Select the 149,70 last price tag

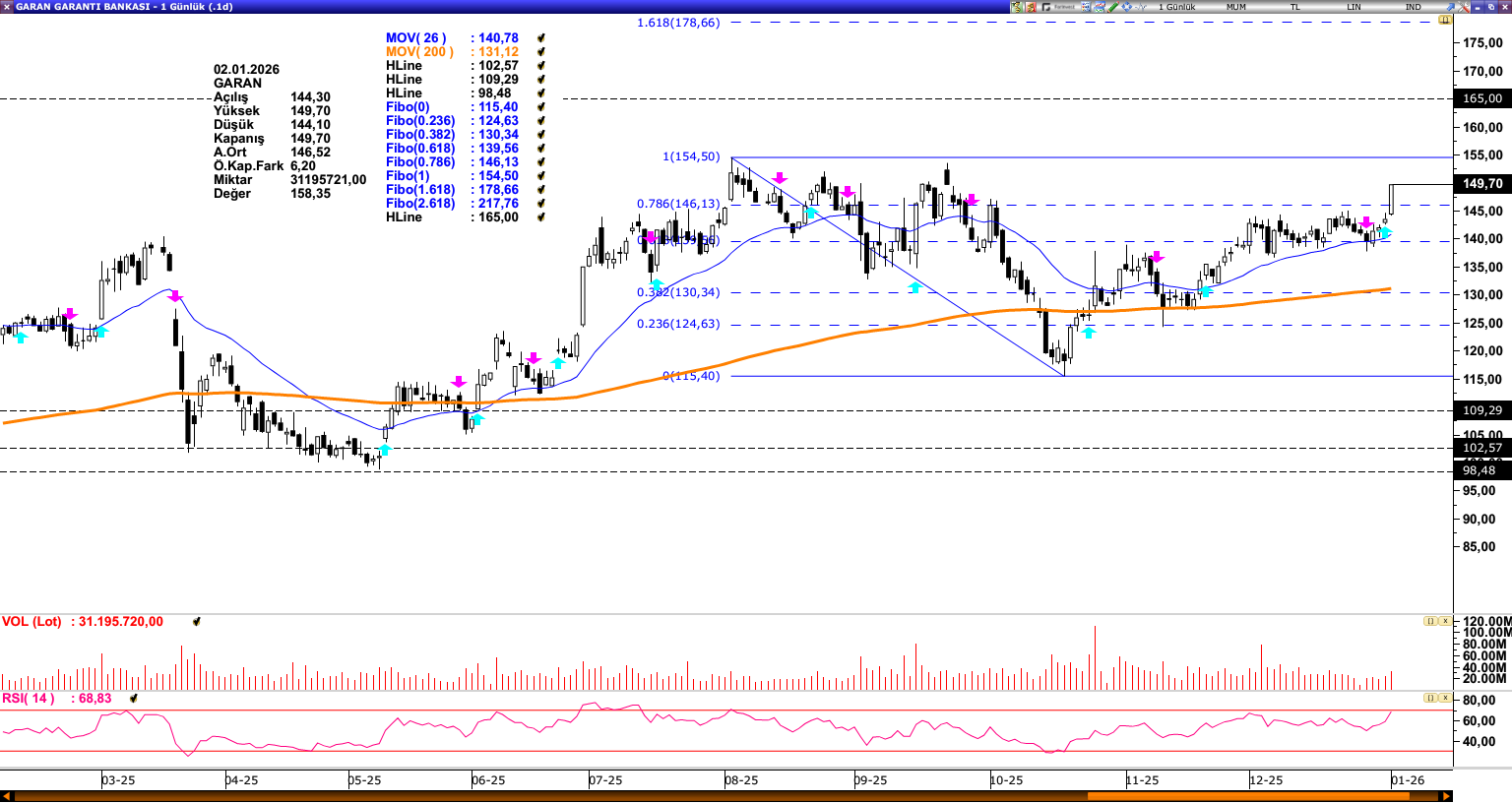point(1482,184)
